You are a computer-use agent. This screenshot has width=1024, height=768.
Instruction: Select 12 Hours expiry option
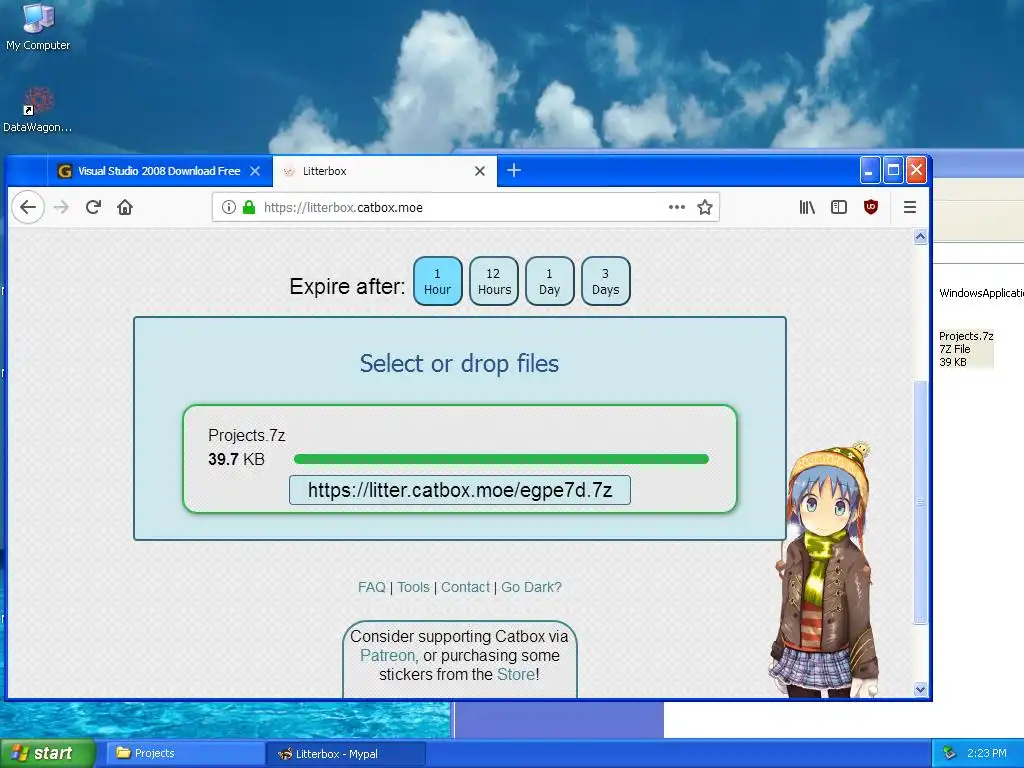494,281
